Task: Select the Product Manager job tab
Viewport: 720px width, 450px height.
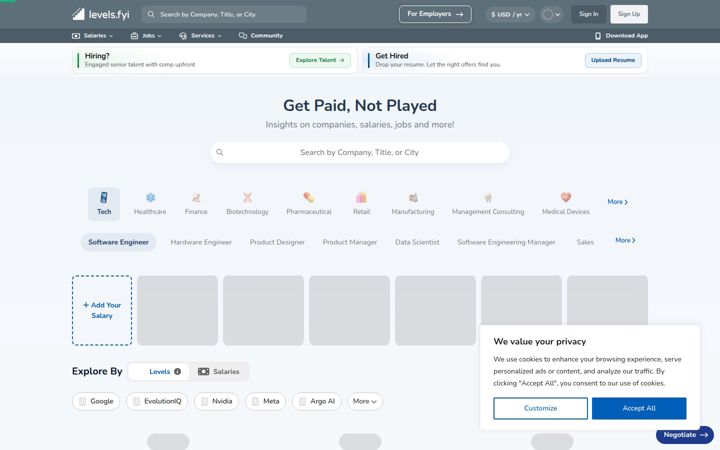Action: tap(350, 242)
